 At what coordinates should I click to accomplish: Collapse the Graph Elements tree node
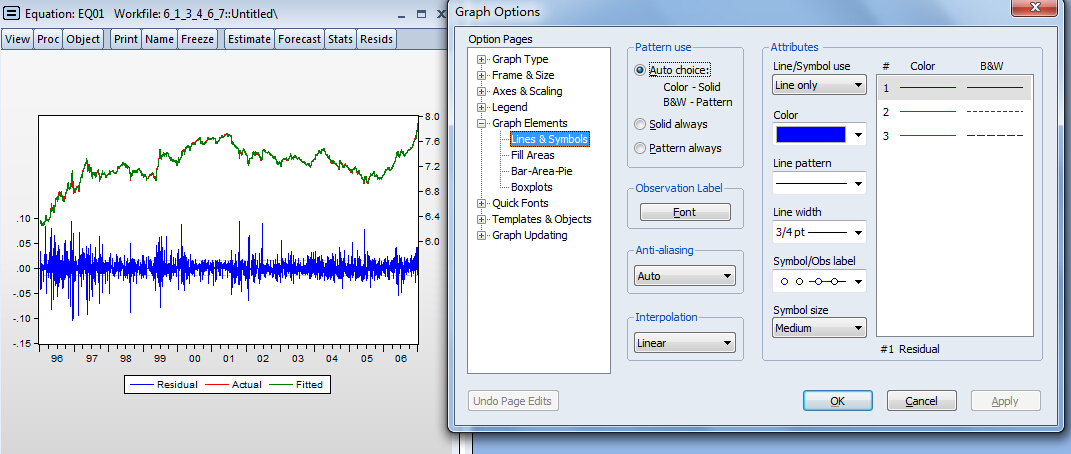pos(482,123)
